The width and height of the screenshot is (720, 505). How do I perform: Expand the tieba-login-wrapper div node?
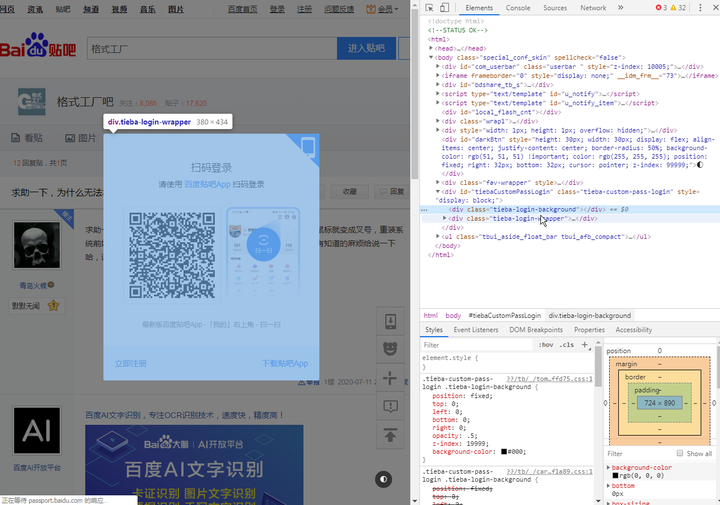tap(446, 218)
